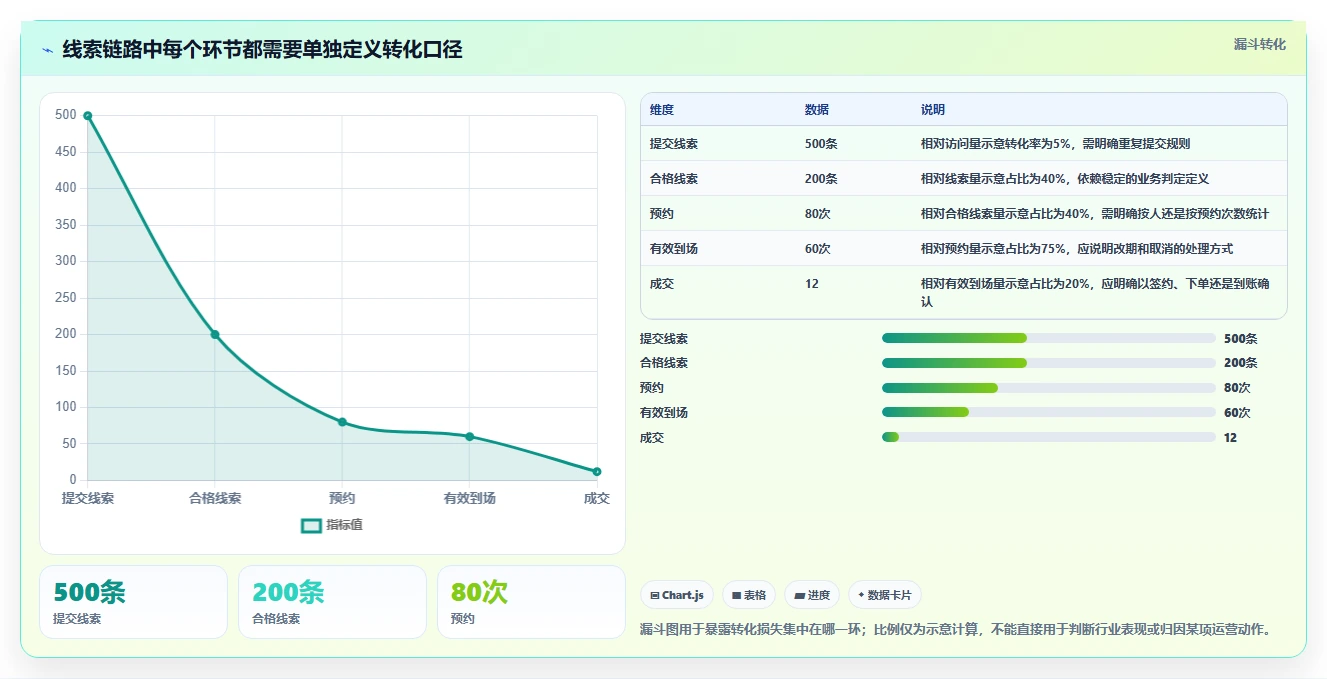The height and width of the screenshot is (679, 1327).
Task: Click the 进度 tag
Action: click(812, 595)
